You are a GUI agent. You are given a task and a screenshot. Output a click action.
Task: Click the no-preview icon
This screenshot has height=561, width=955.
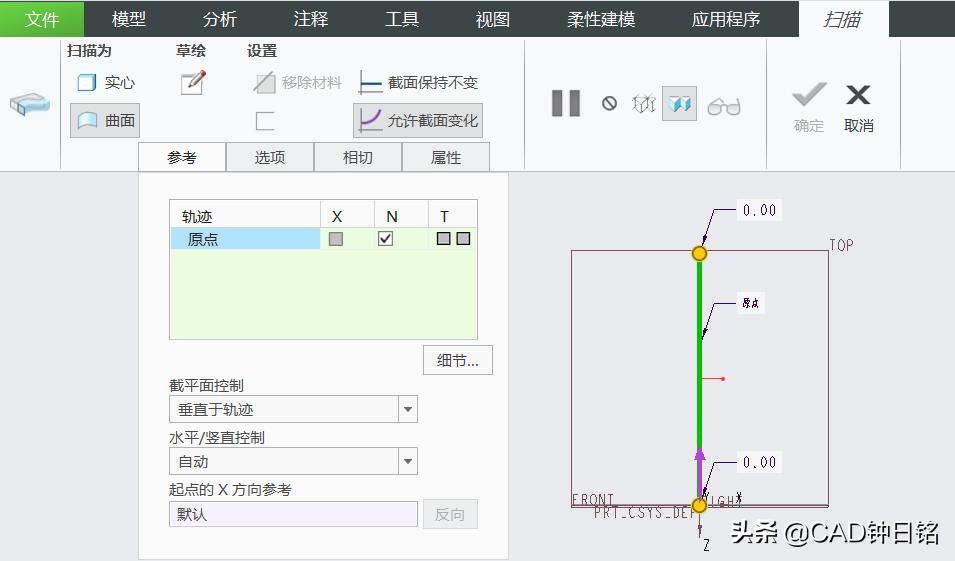[x=609, y=104]
